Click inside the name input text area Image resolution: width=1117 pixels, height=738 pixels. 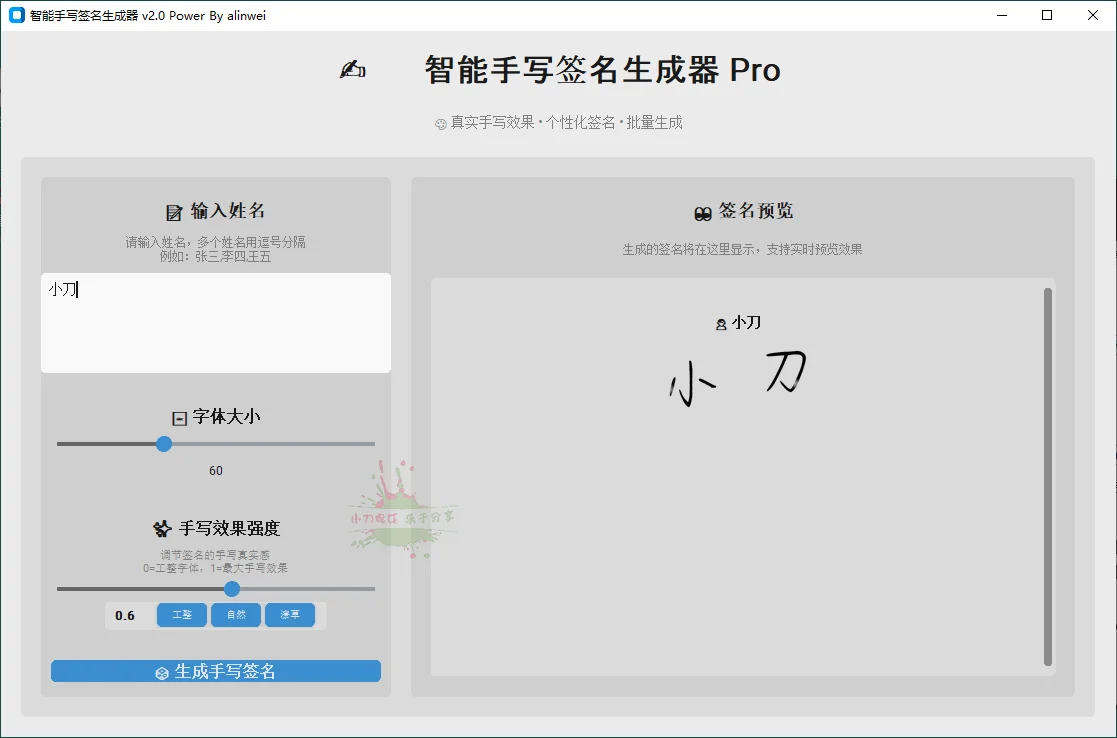tap(215, 320)
